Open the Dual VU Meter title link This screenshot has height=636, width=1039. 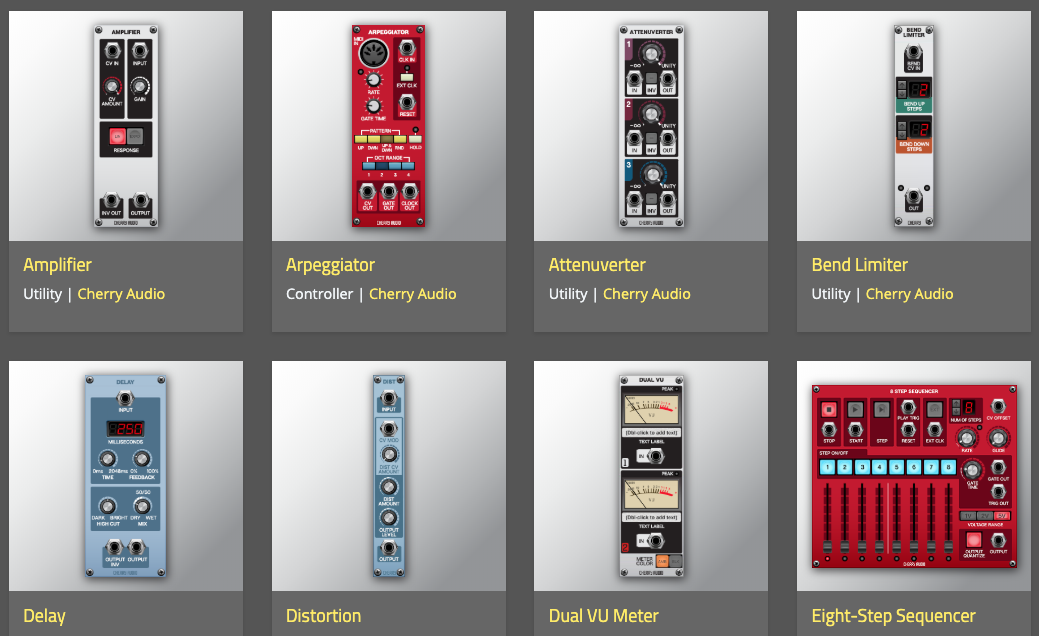click(604, 616)
